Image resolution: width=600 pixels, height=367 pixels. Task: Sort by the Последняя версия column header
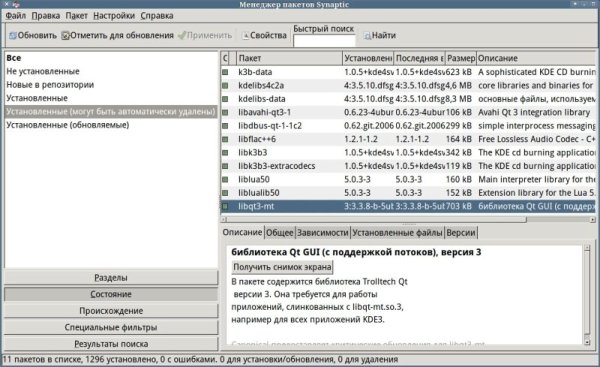click(419, 58)
